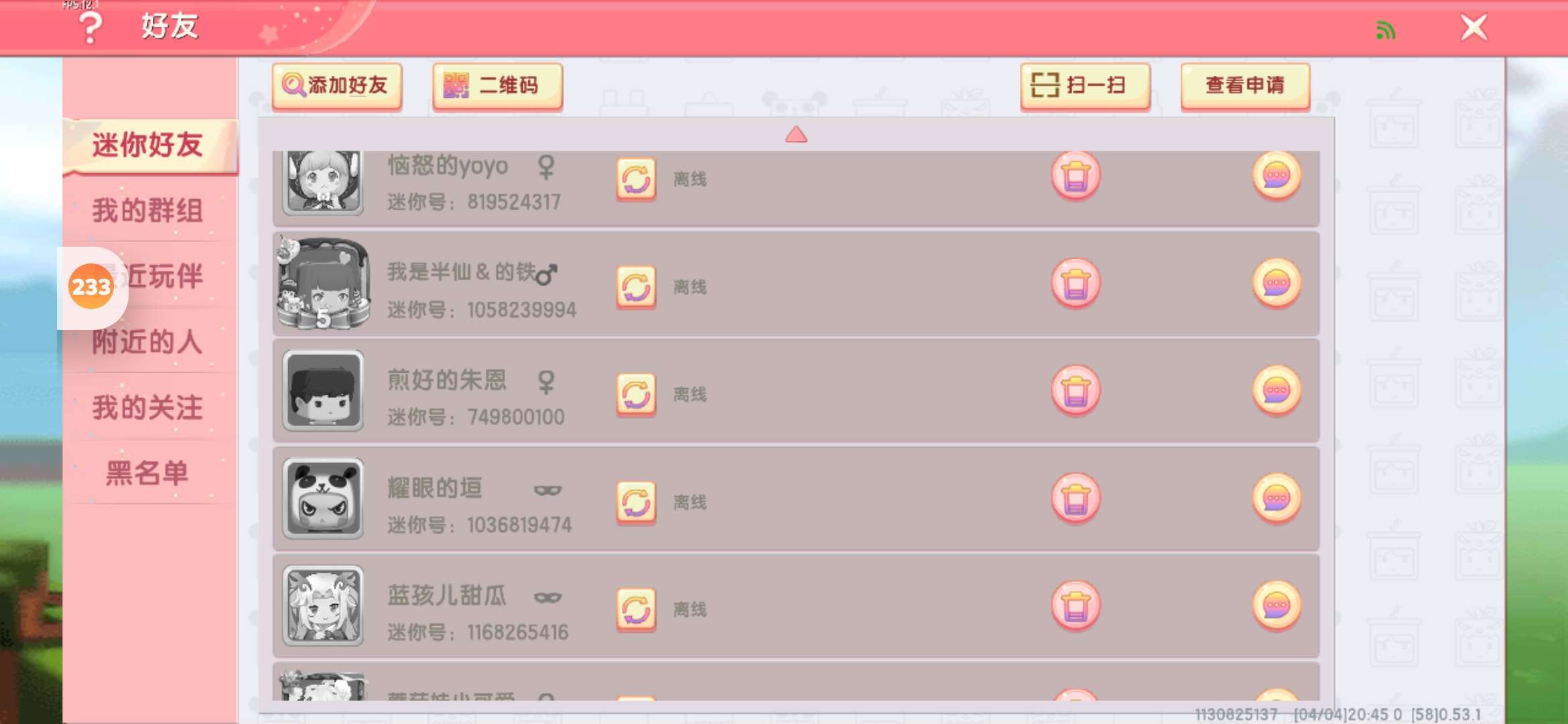This screenshot has height=724, width=1568.
Task: Refresh status of 我是半仙＆的铁
Action: (x=636, y=287)
